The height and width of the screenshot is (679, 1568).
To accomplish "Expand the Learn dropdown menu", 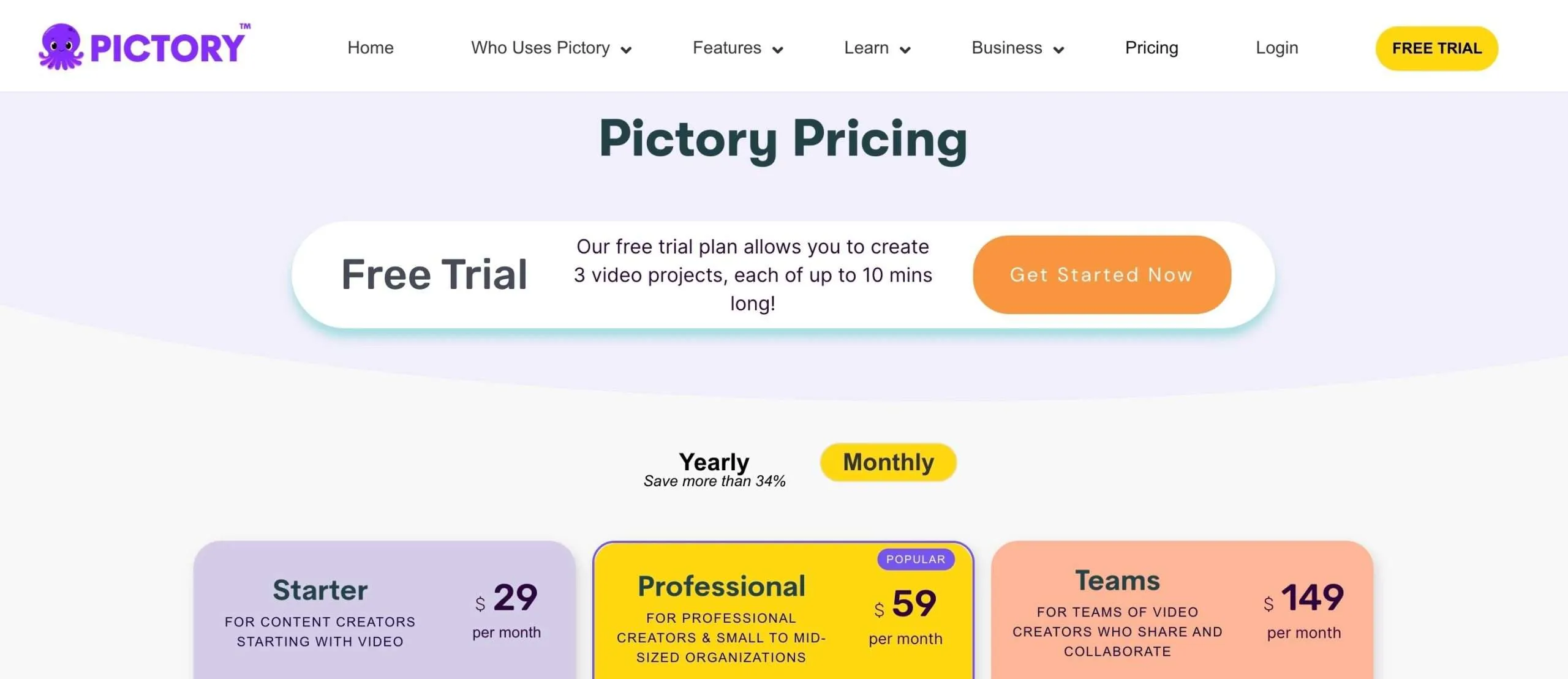I will [877, 48].
